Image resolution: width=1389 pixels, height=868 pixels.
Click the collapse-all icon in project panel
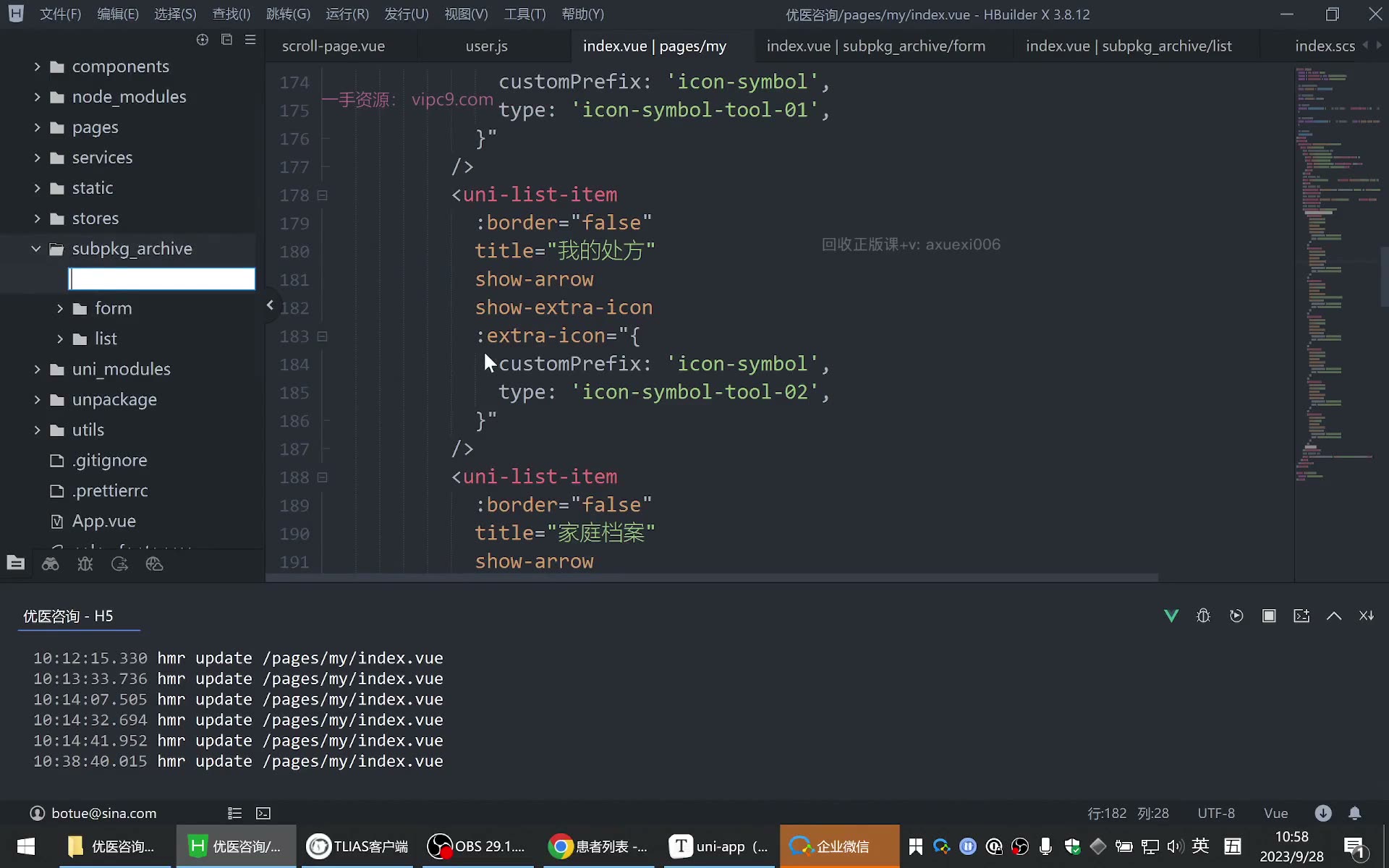226,40
